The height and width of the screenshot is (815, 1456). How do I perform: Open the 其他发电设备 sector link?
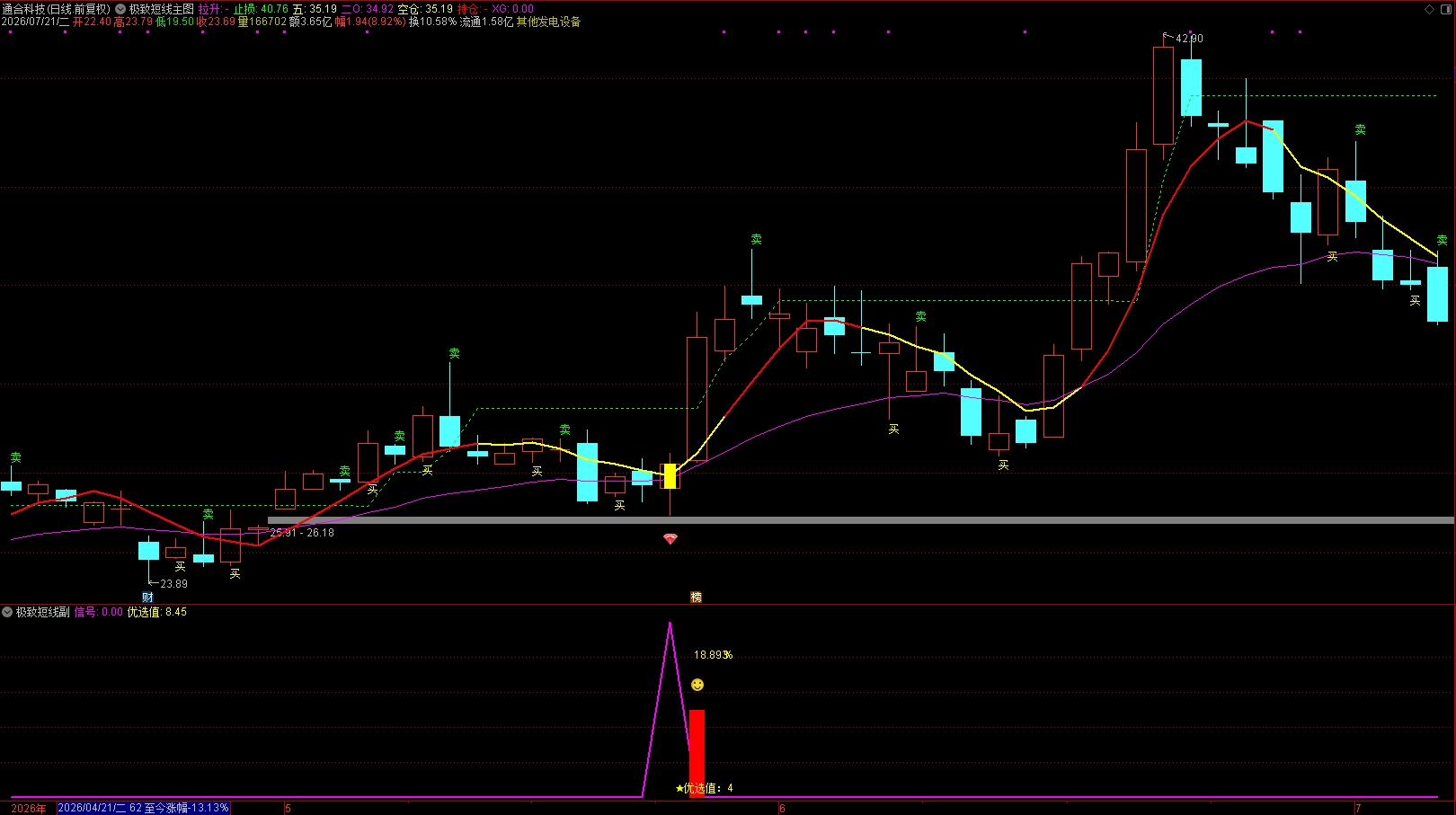pyautogui.click(x=548, y=22)
